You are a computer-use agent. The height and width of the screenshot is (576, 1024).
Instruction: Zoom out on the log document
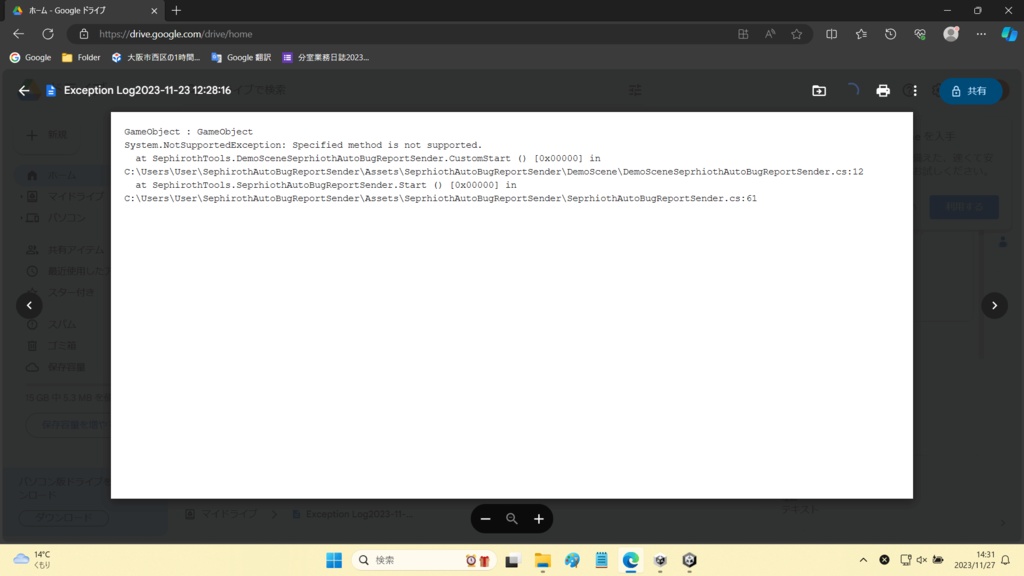(x=486, y=518)
